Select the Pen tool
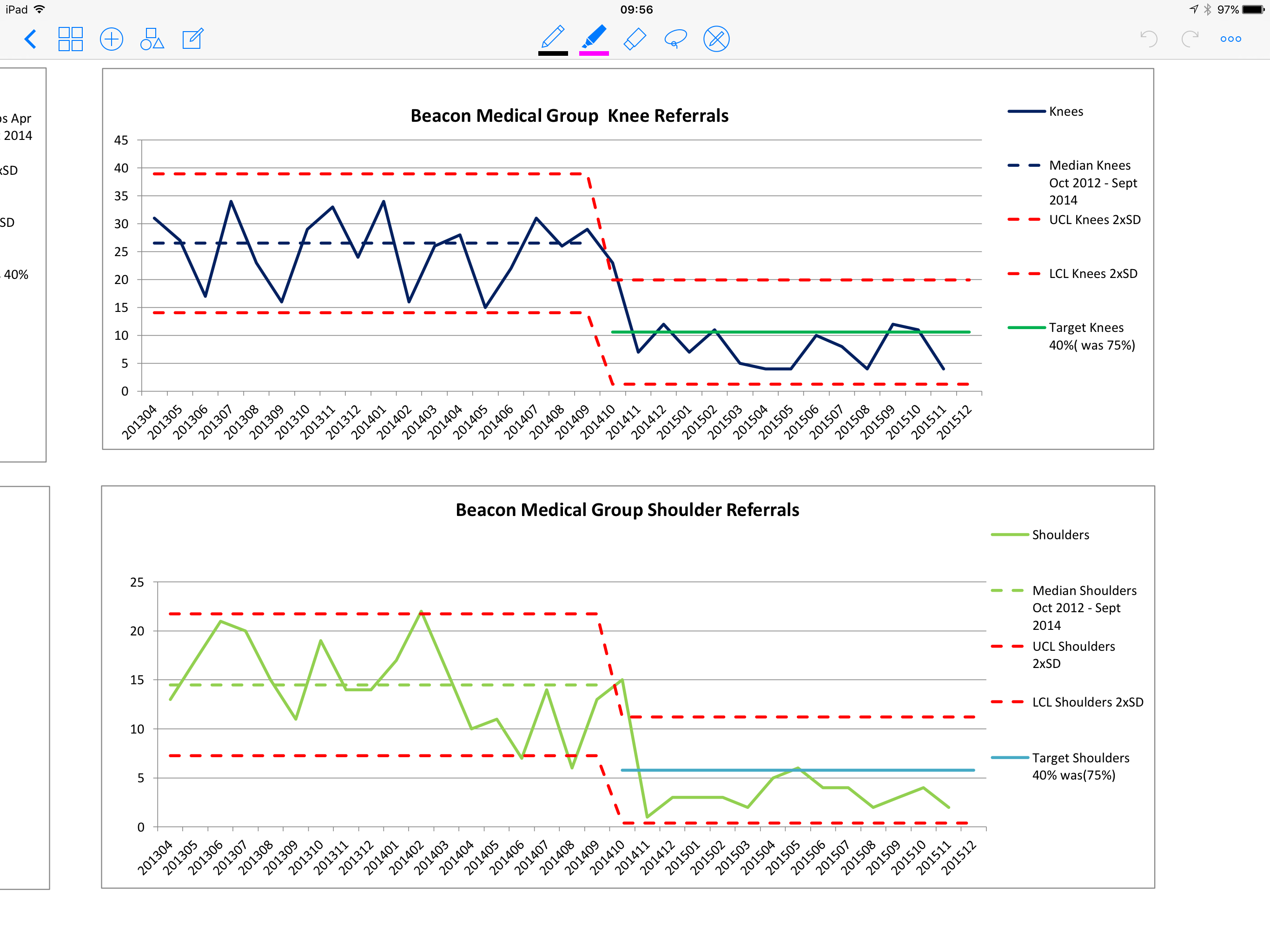Image resolution: width=1270 pixels, height=952 pixels. pos(553,37)
